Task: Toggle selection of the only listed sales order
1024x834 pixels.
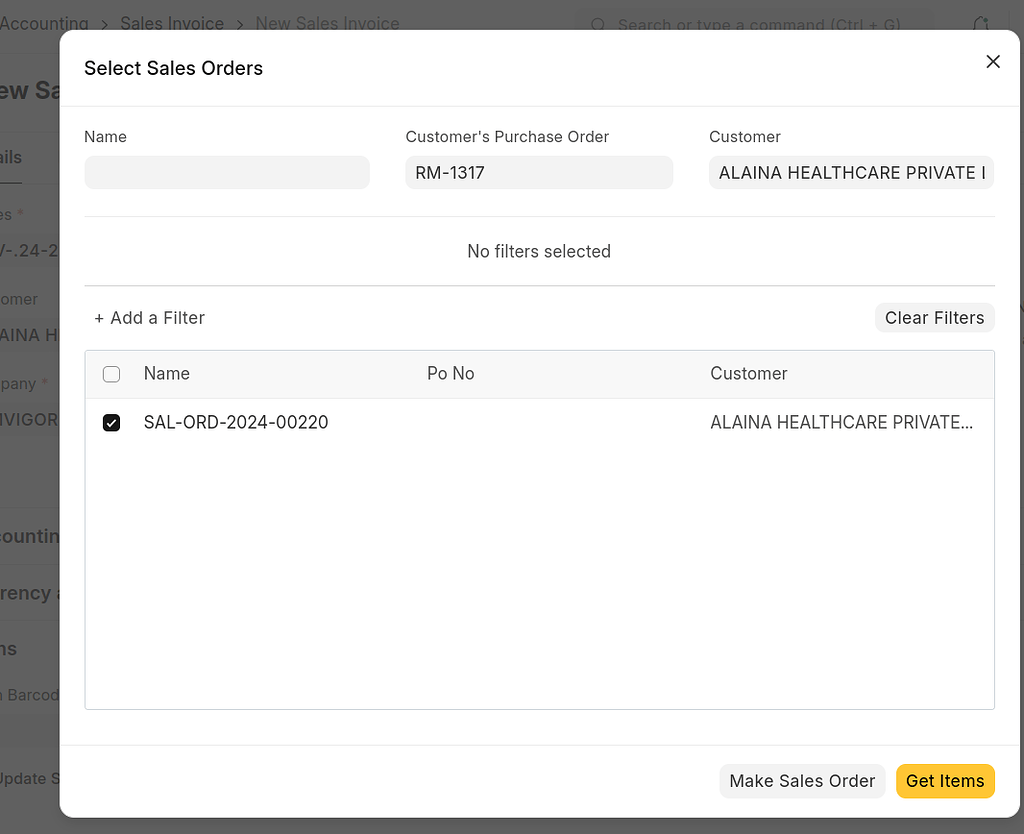Action: 111,422
